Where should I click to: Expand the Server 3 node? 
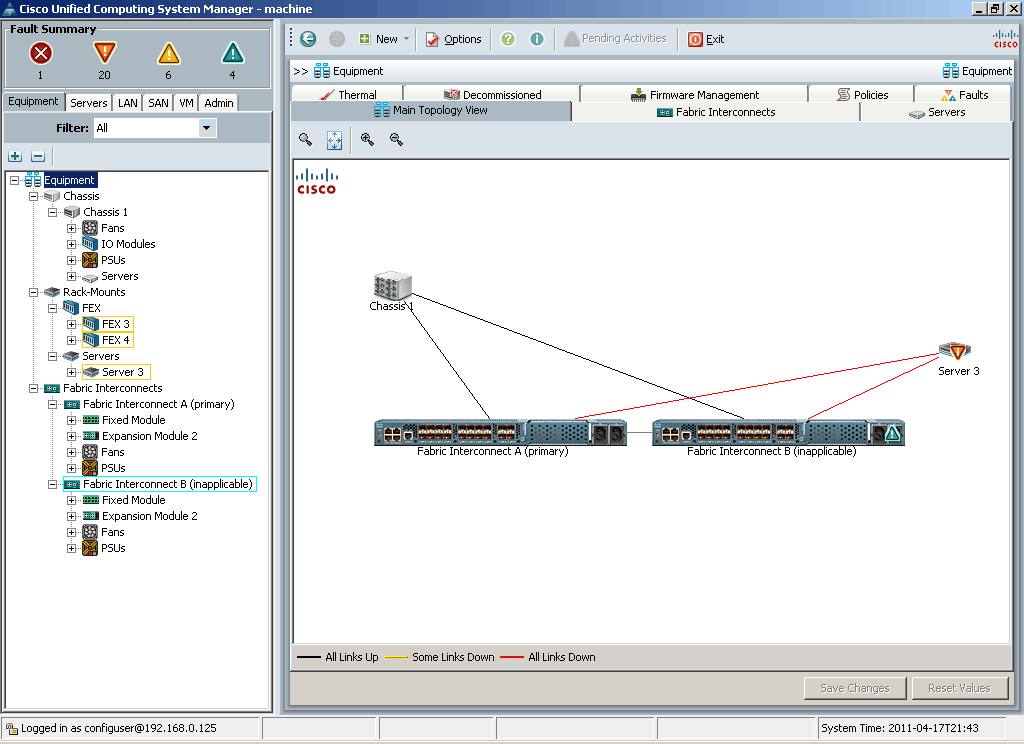pyautogui.click(x=71, y=372)
